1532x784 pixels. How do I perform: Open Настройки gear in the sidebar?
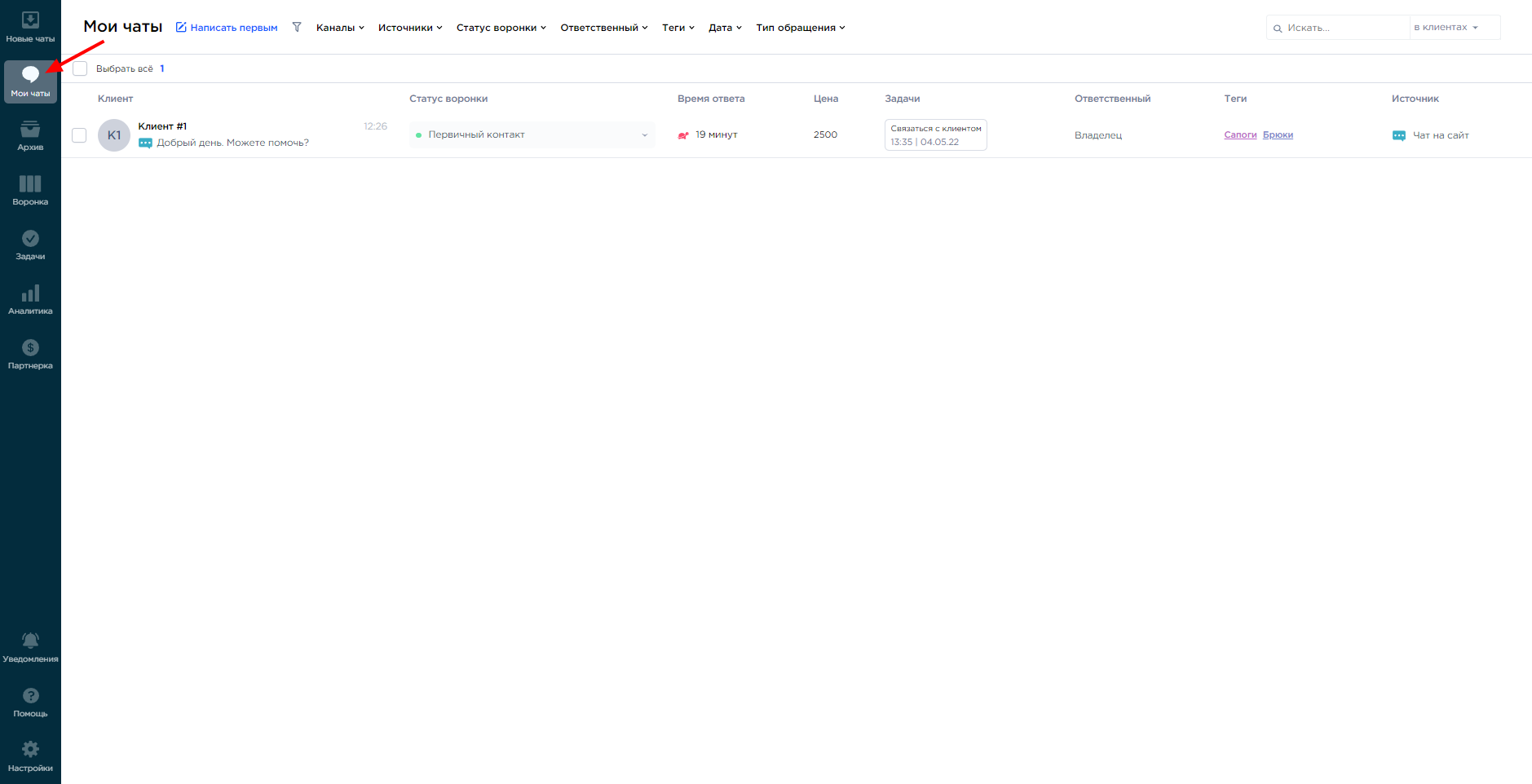(x=30, y=757)
